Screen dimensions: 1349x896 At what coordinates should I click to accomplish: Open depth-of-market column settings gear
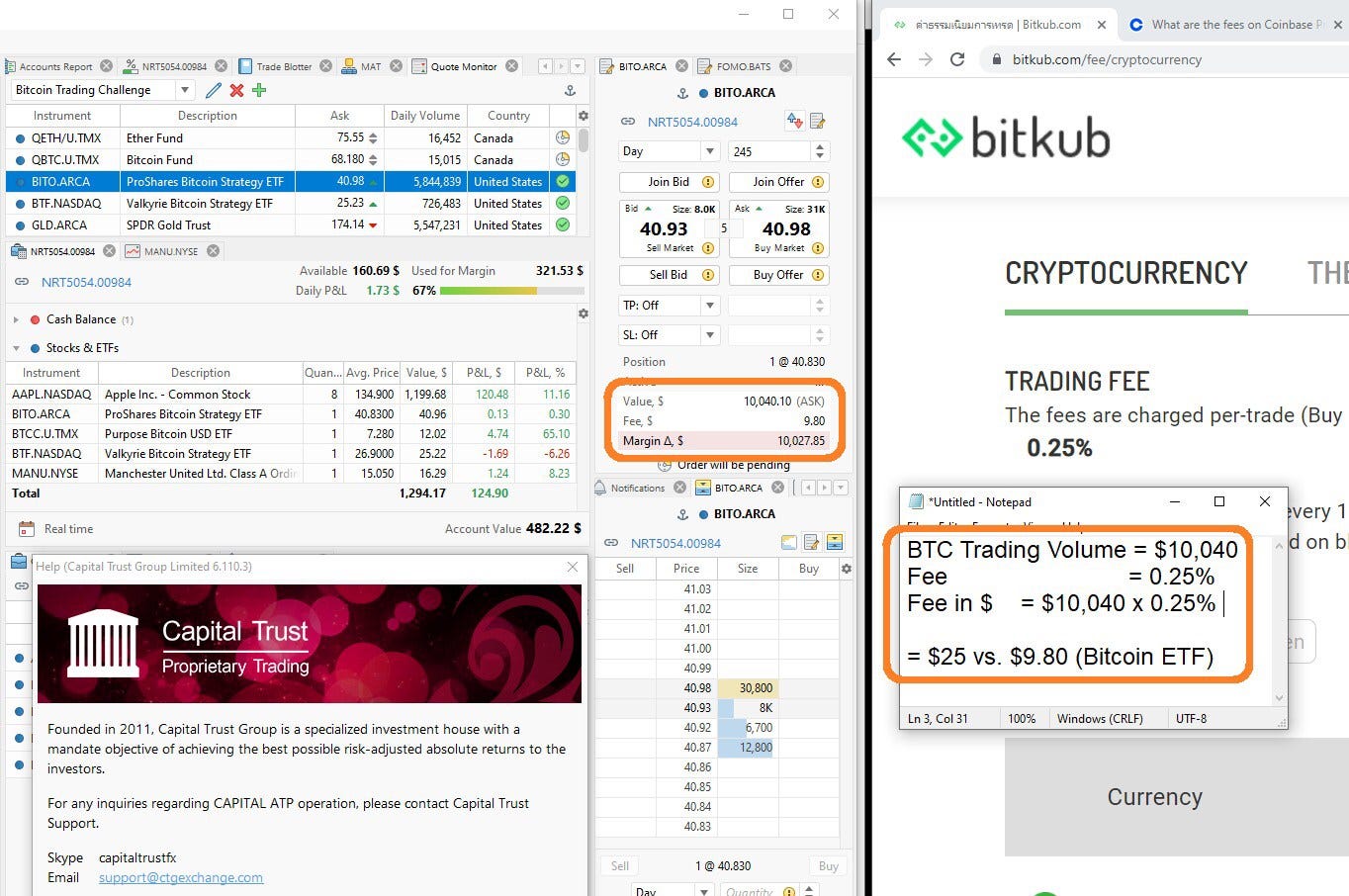click(x=847, y=569)
